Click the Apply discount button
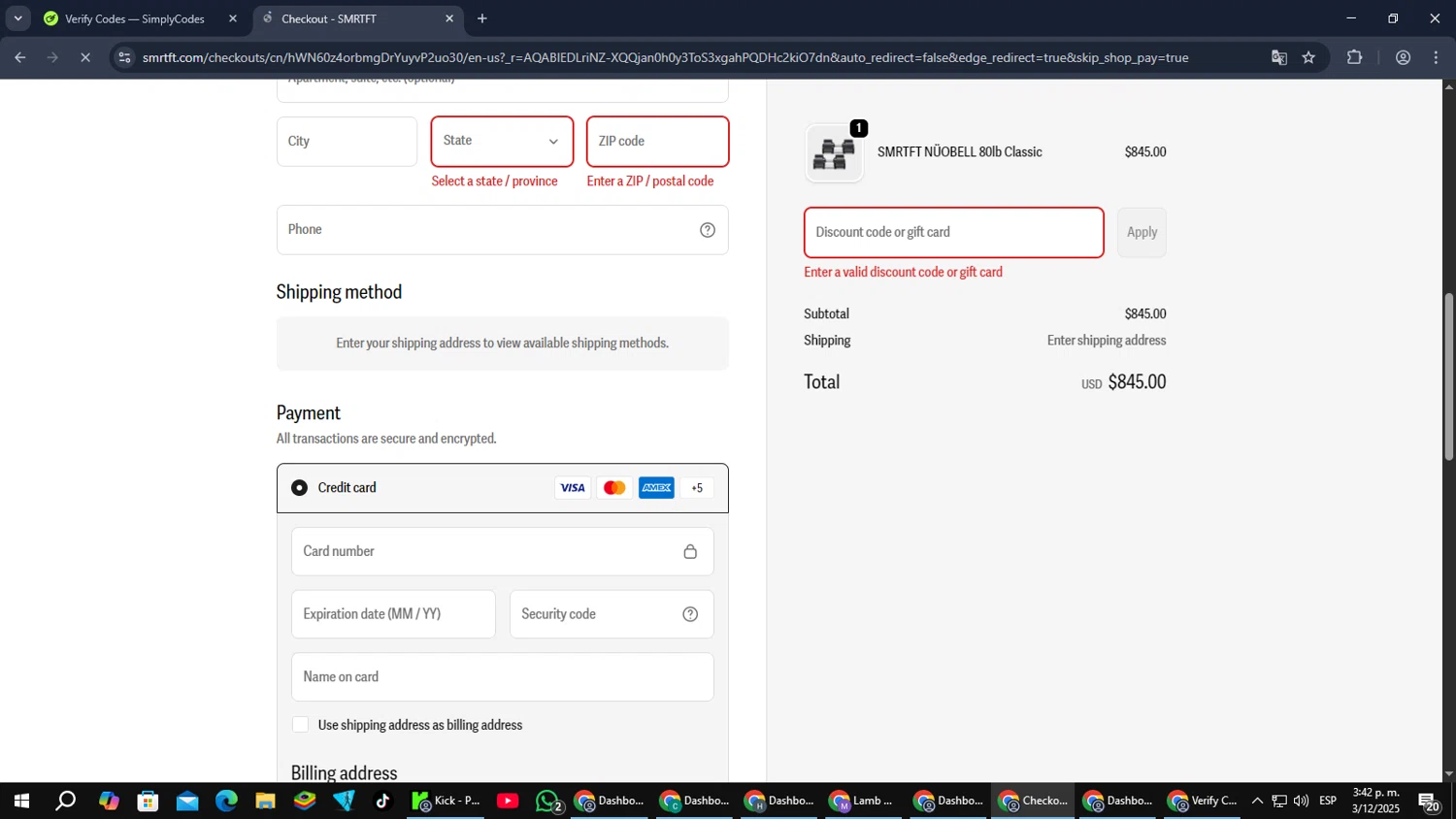The height and width of the screenshot is (819, 1456). (x=1142, y=233)
